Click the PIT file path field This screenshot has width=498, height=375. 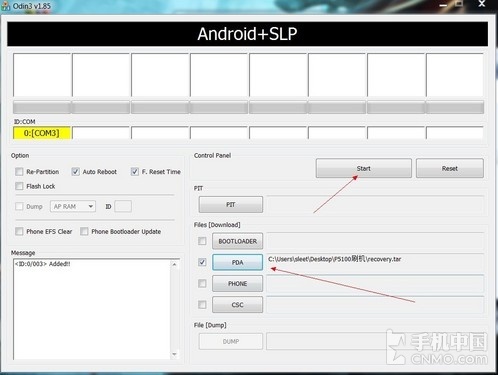pyautogui.click(x=375, y=204)
